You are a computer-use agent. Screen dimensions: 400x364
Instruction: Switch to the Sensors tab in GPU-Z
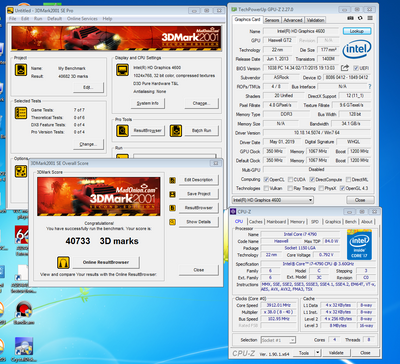pos(272,20)
